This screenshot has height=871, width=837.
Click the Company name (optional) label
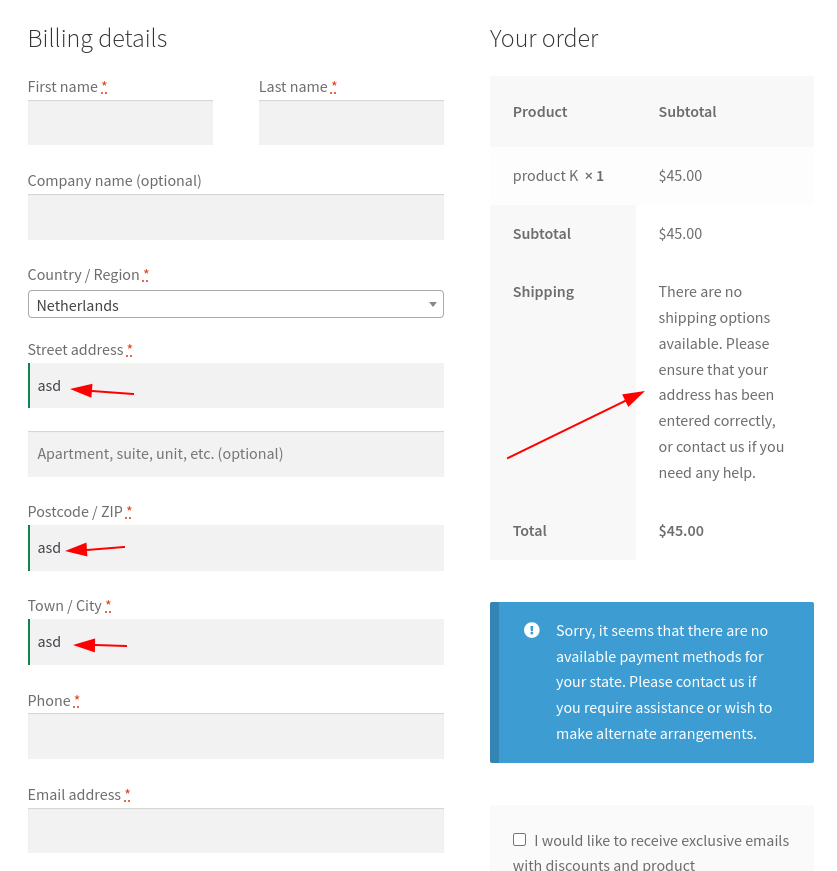(x=114, y=181)
